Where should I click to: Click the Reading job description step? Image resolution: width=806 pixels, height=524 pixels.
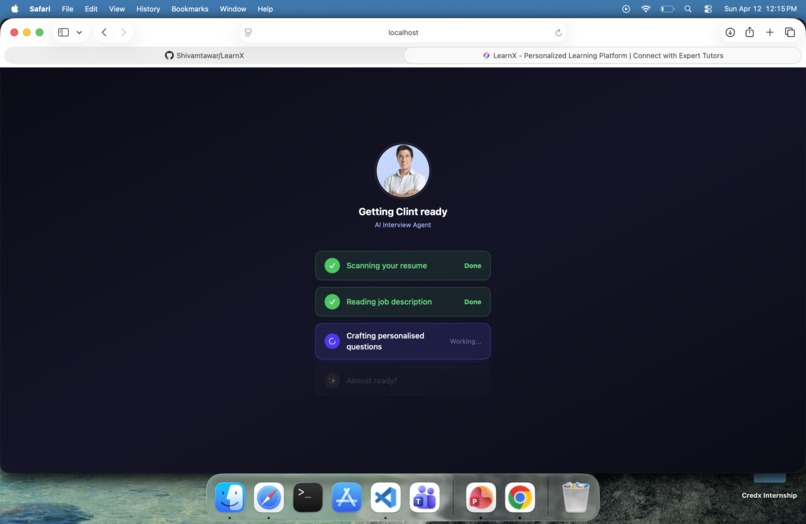pyautogui.click(x=403, y=302)
